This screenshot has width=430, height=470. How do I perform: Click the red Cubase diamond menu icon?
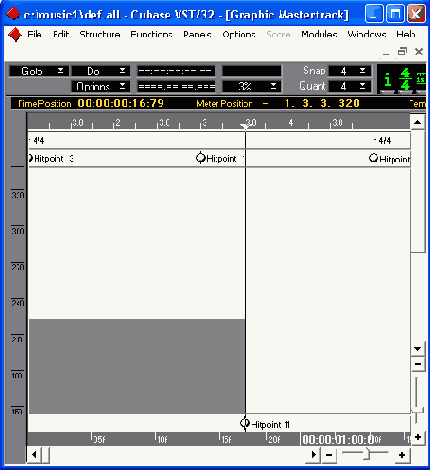click(x=15, y=35)
